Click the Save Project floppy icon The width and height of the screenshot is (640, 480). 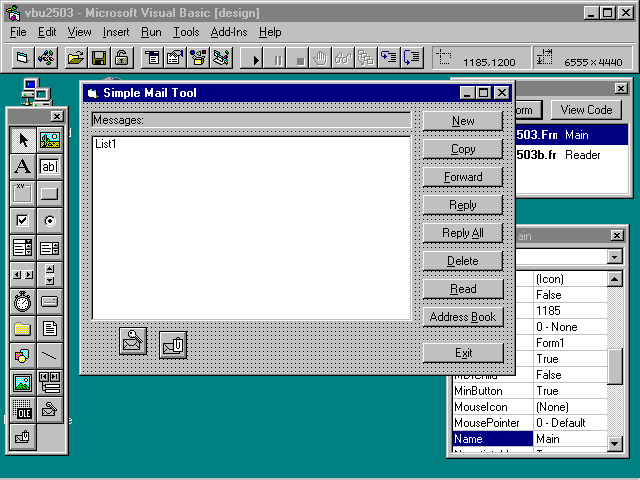[x=99, y=58]
